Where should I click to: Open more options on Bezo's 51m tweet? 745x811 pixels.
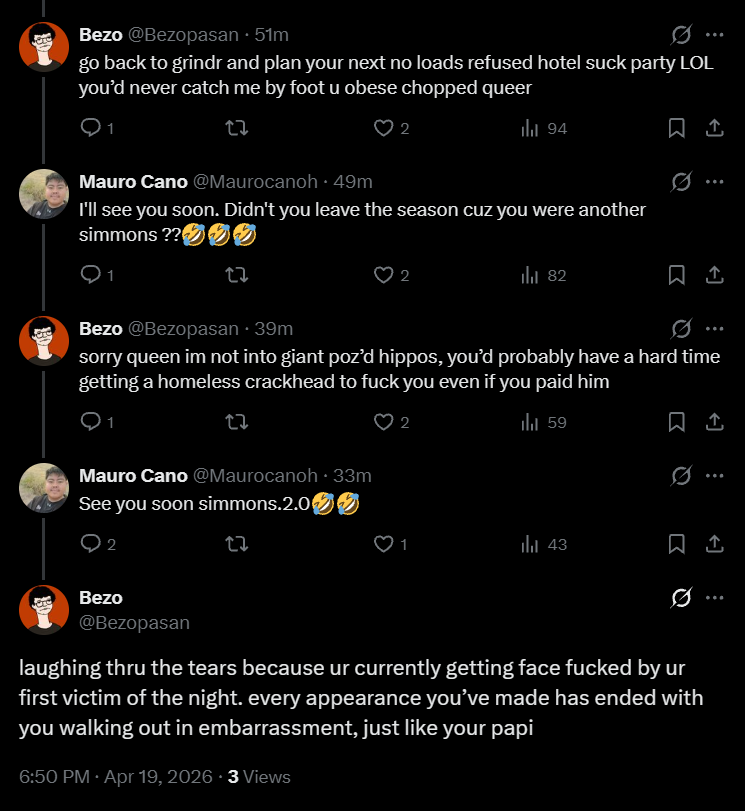point(714,35)
